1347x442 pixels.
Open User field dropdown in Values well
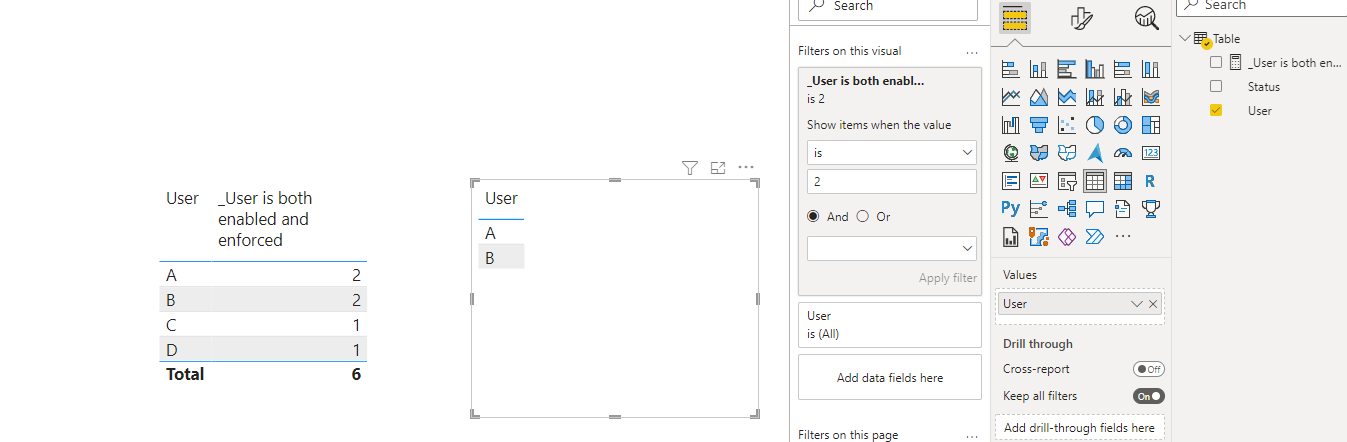point(1136,304)
